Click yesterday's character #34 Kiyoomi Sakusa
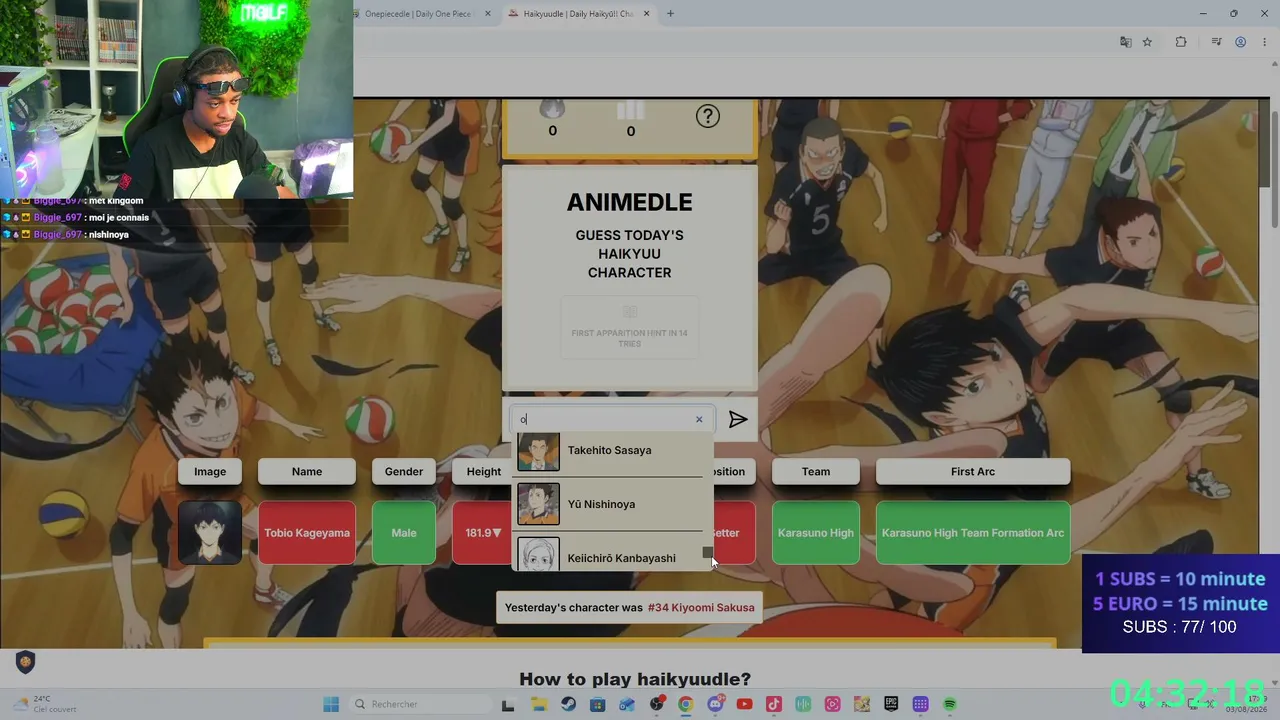Image resolution: width=1280 pixels, height=720 pixels. tap(701, 608)
